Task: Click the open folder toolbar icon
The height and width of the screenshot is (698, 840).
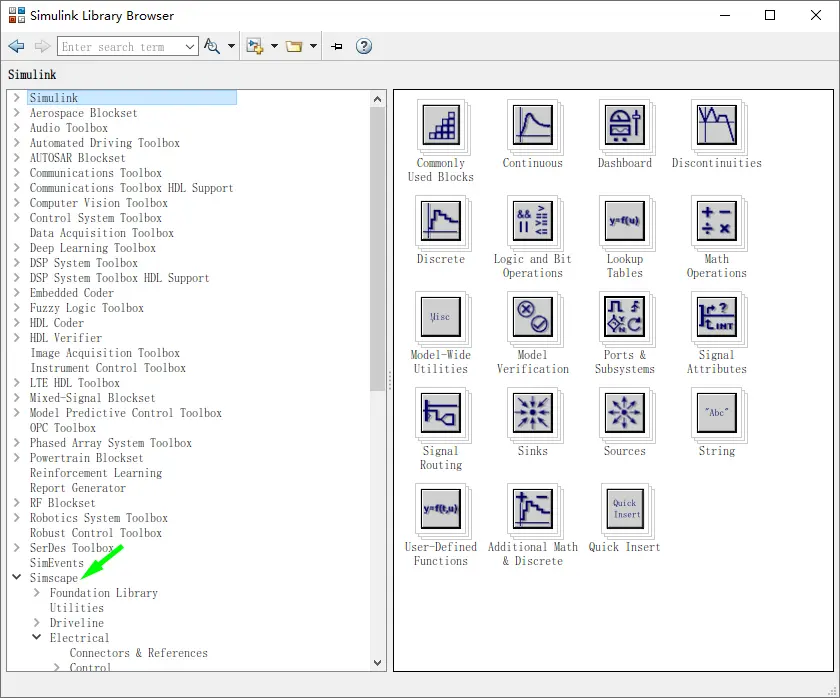Action: [294, 47]
